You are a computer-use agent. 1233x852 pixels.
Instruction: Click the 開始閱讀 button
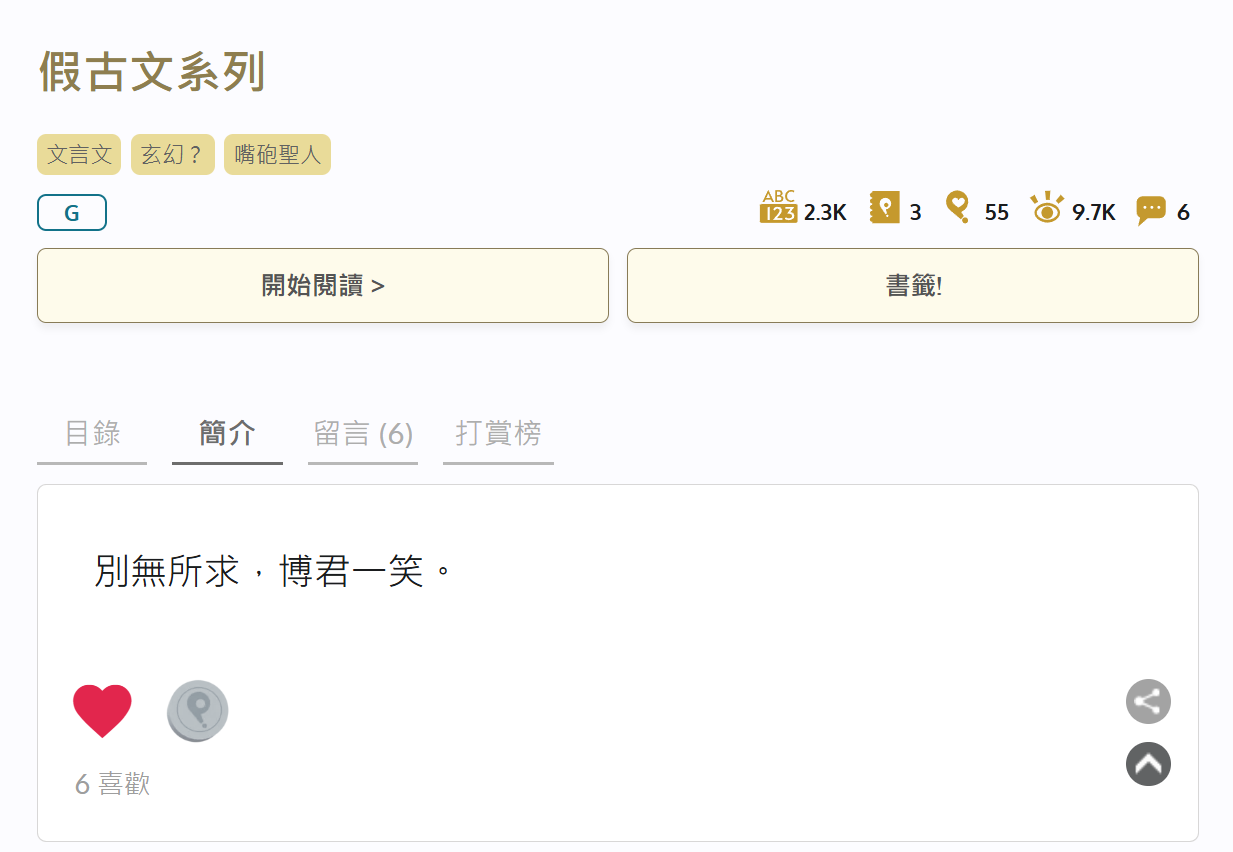(323, 285)
